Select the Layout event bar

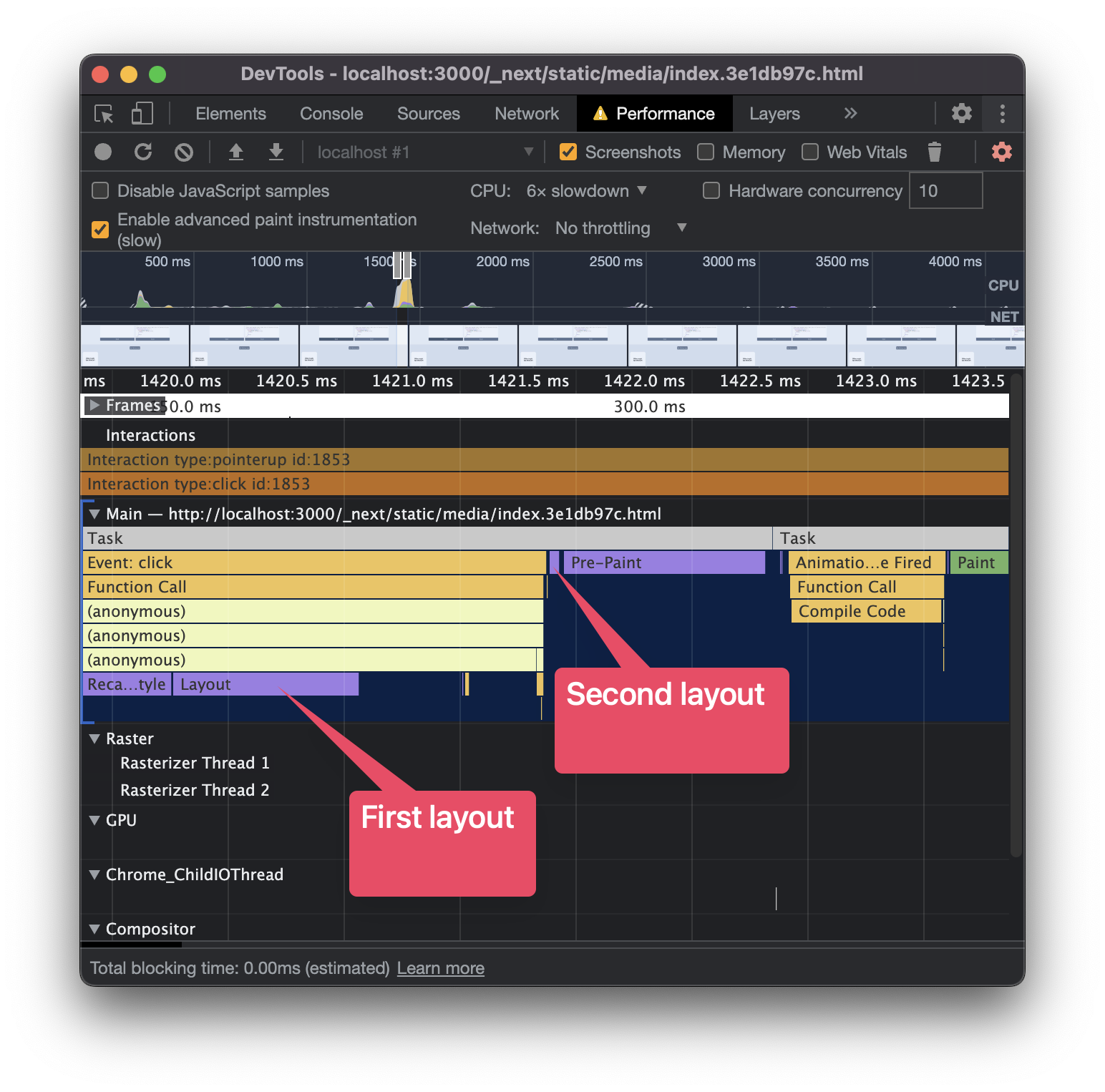(266, 684)
